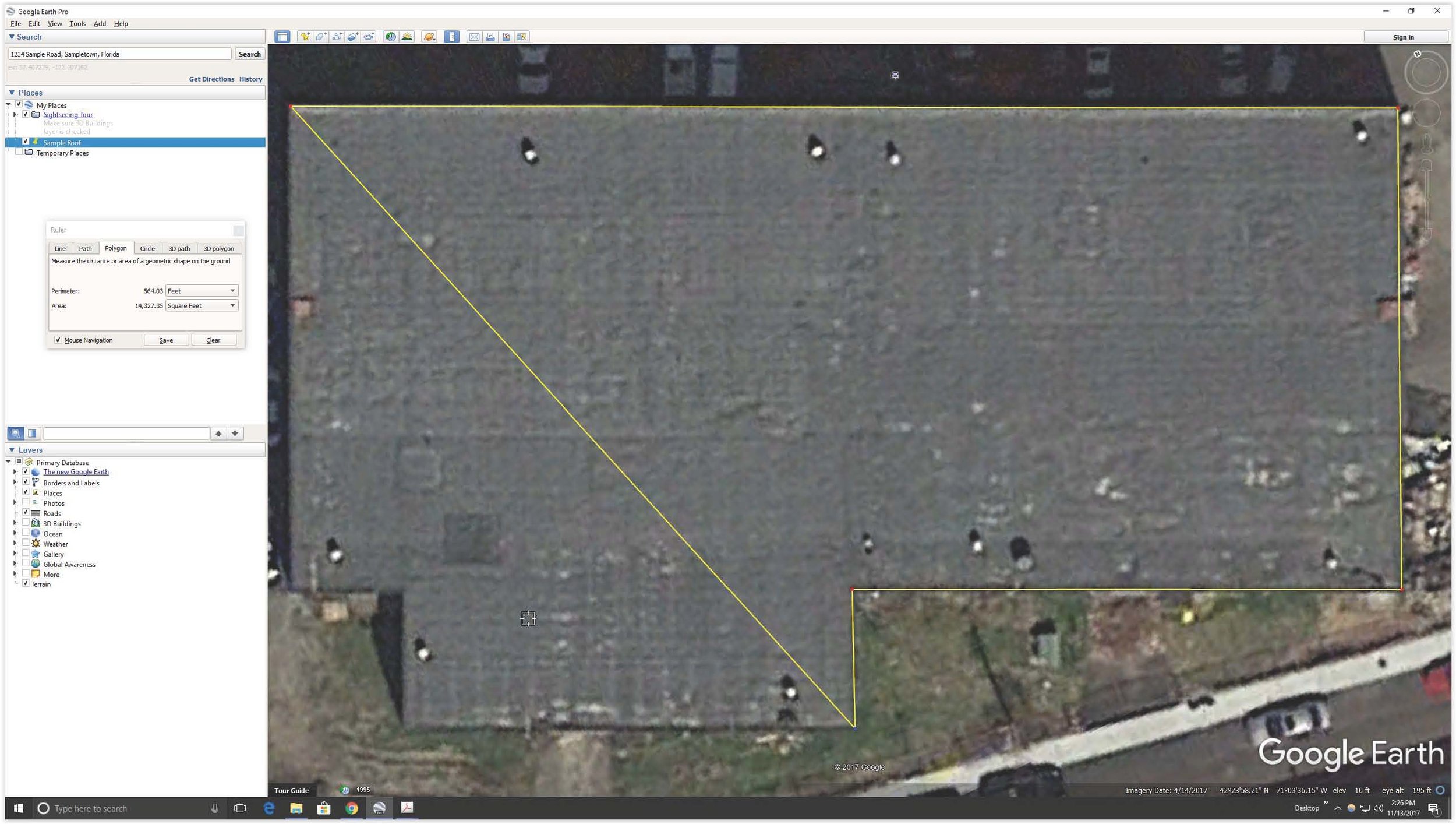1456x824 pixels.
Task: Disable the Roads layer checkbox
Action: tap(26, 512)
